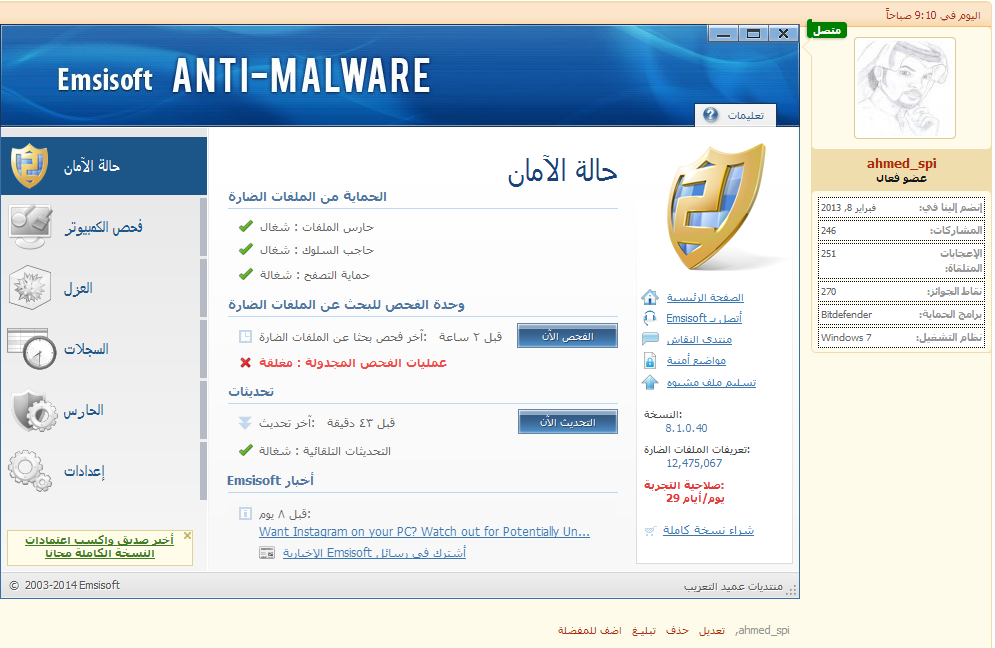Click the newsletter subscription newspaper icon
The height and width of the screenshot is (648, 995).
tap(267, 553)
